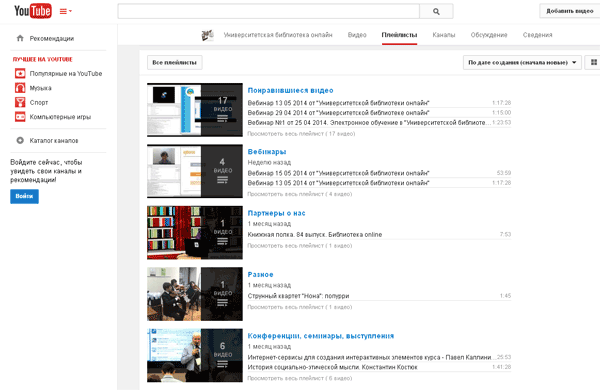This screenshot has height=390, width=600.
Task: Open Рекомендации home icon in sidebar
Action: 20,38
